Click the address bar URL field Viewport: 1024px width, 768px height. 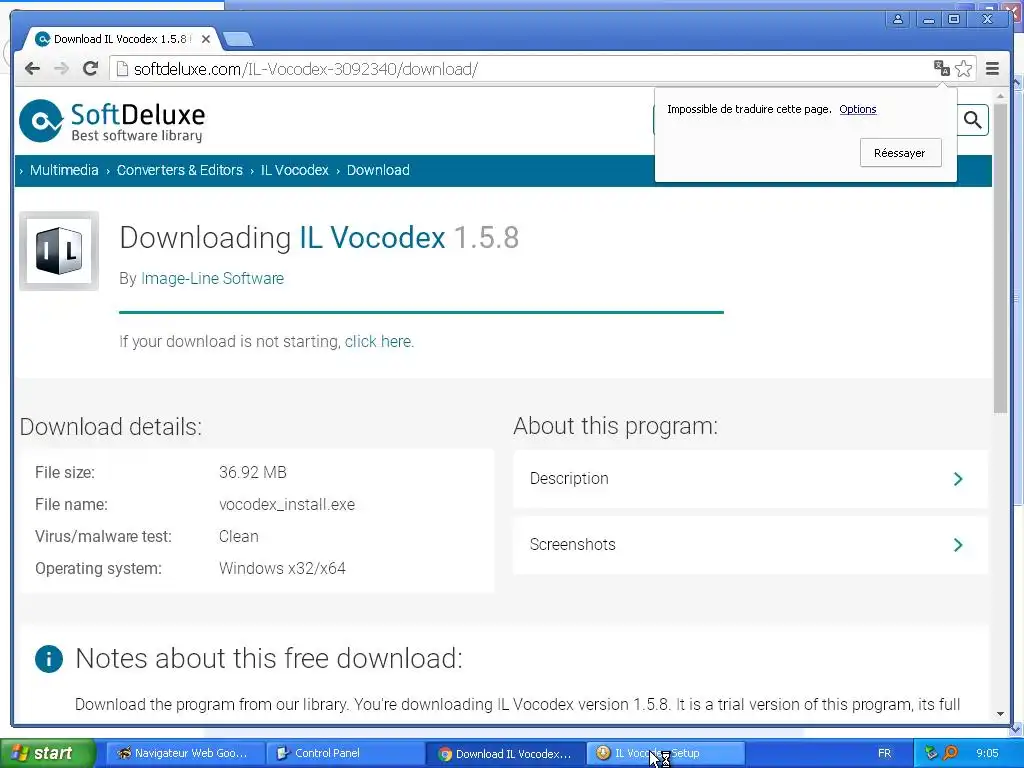[x=522, y=69]
